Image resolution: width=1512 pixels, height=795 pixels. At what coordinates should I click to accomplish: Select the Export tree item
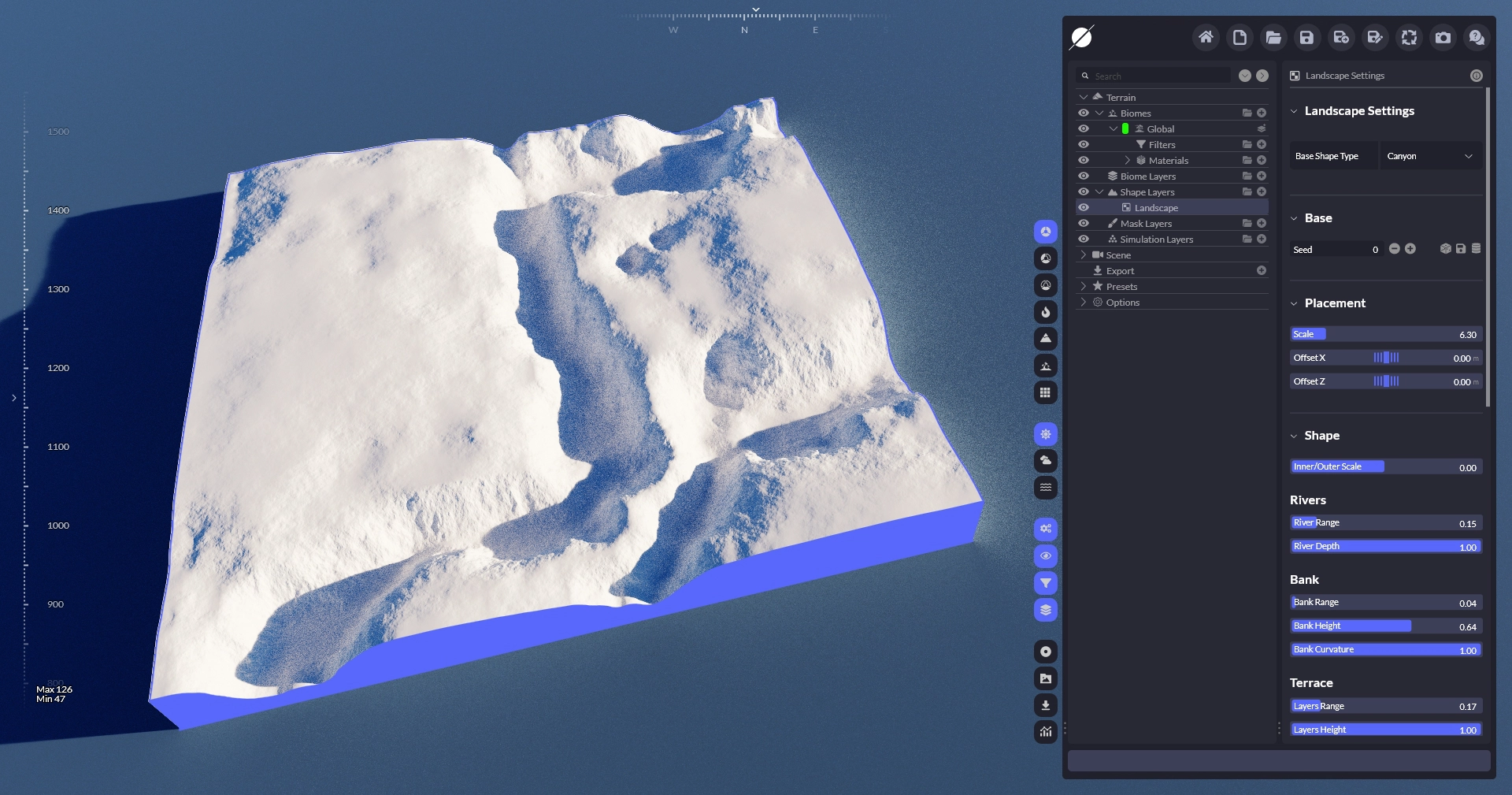click(1120, 271)
